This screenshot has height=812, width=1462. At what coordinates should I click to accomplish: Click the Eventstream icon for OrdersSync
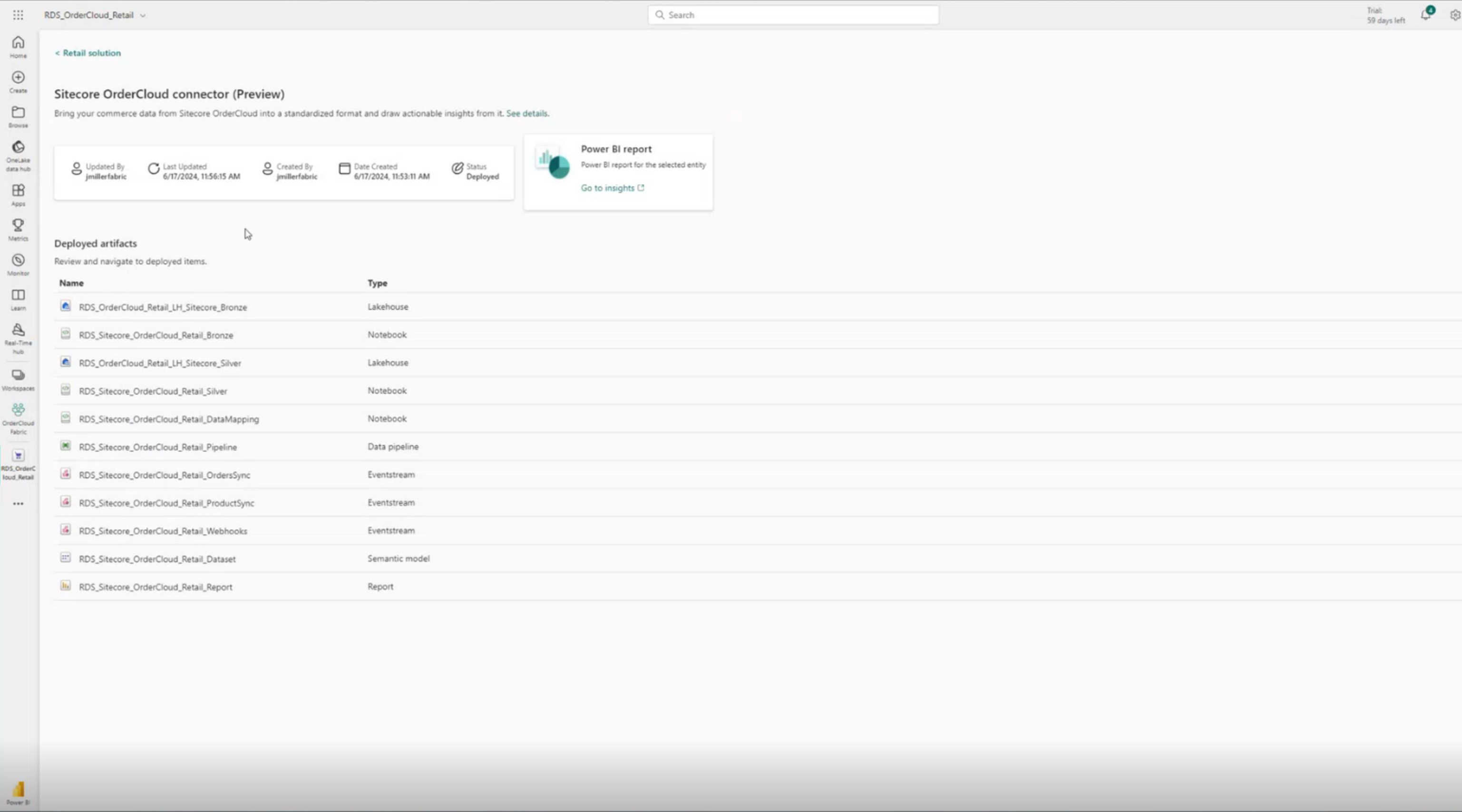(x=66, y=474)
